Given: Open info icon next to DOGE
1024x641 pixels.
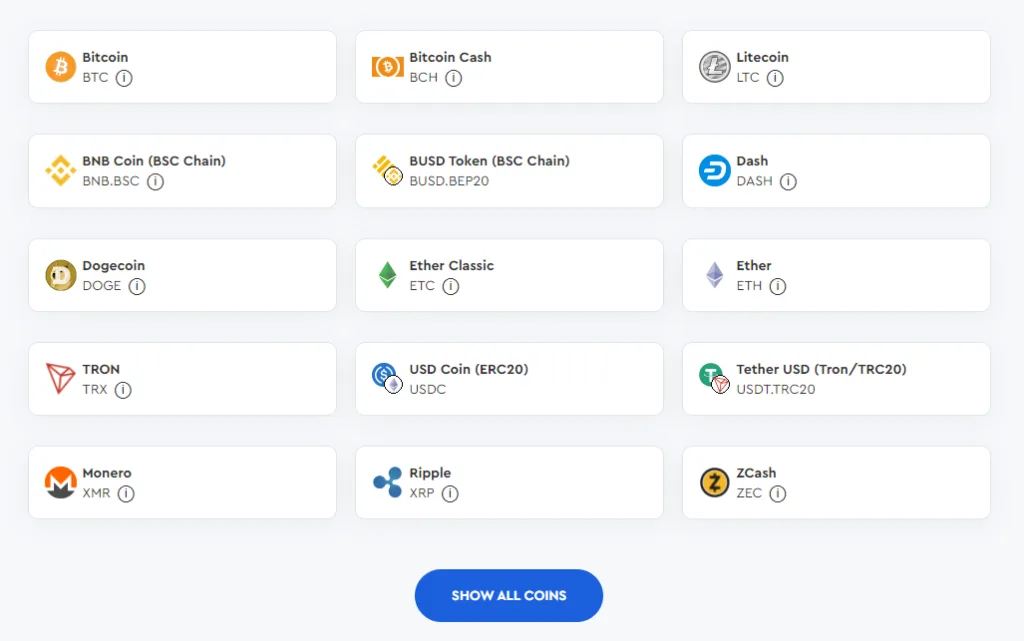Looking at the screenshot, I should [137, 286].
